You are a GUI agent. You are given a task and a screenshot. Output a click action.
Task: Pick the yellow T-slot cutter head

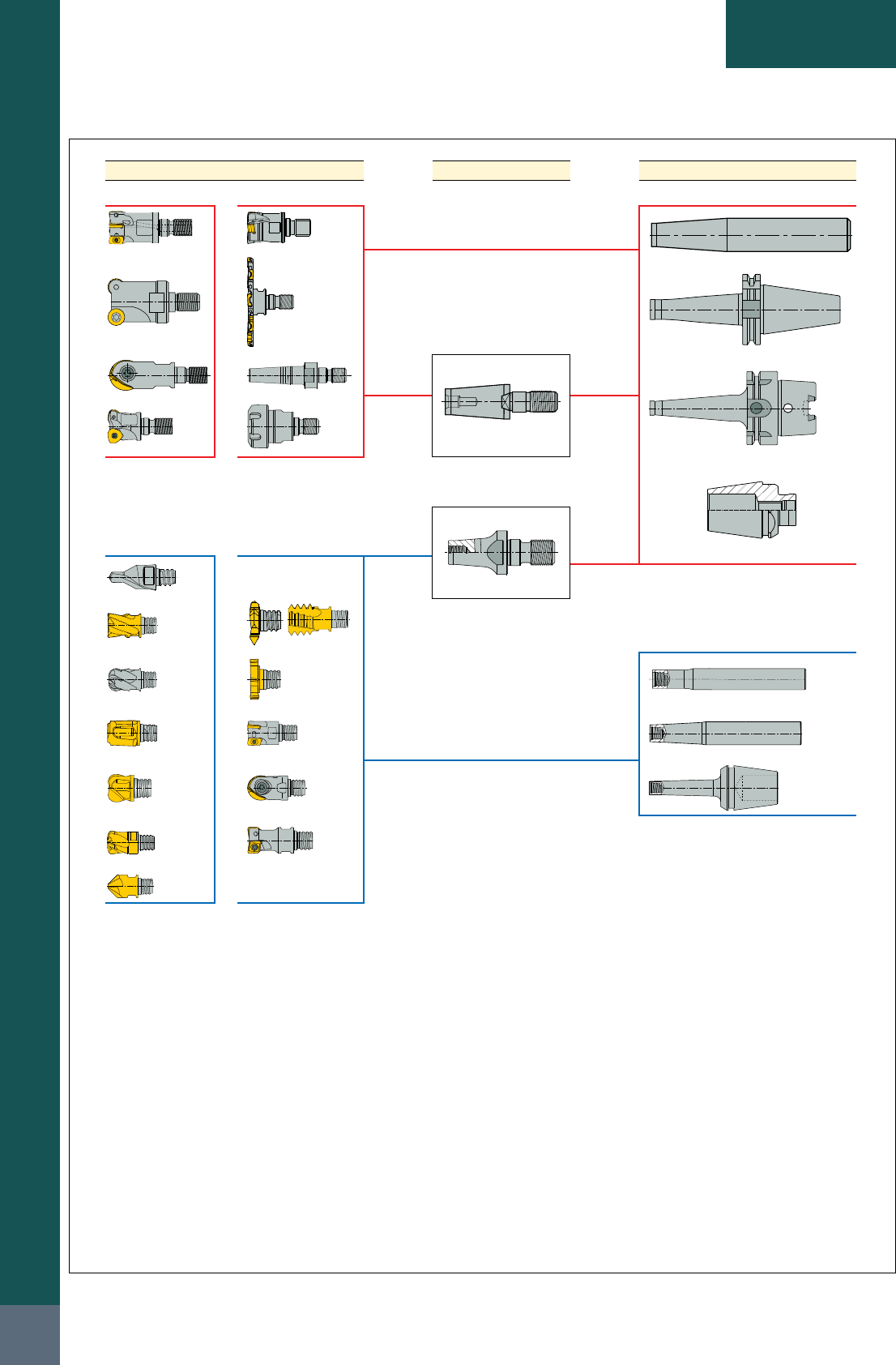pos(264,679)
